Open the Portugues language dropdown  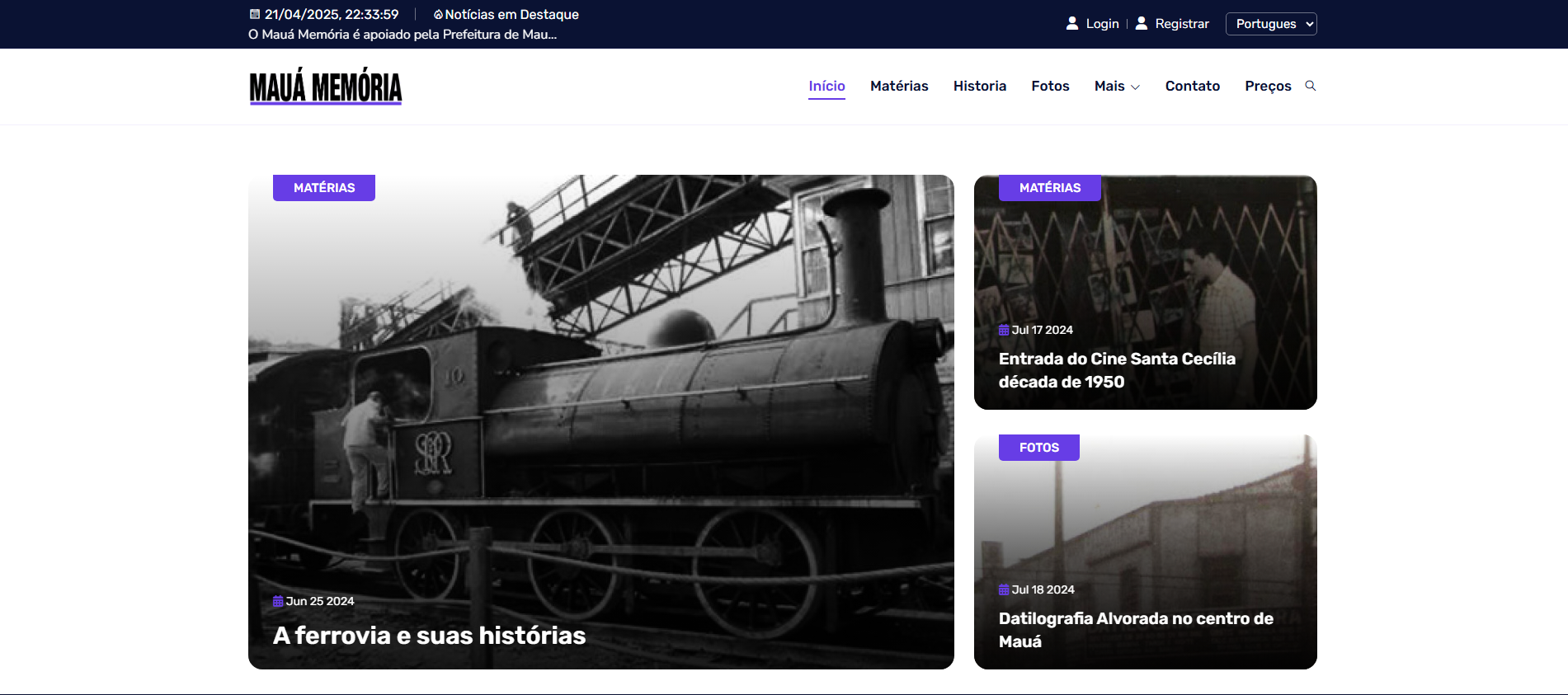(1271, 24)
